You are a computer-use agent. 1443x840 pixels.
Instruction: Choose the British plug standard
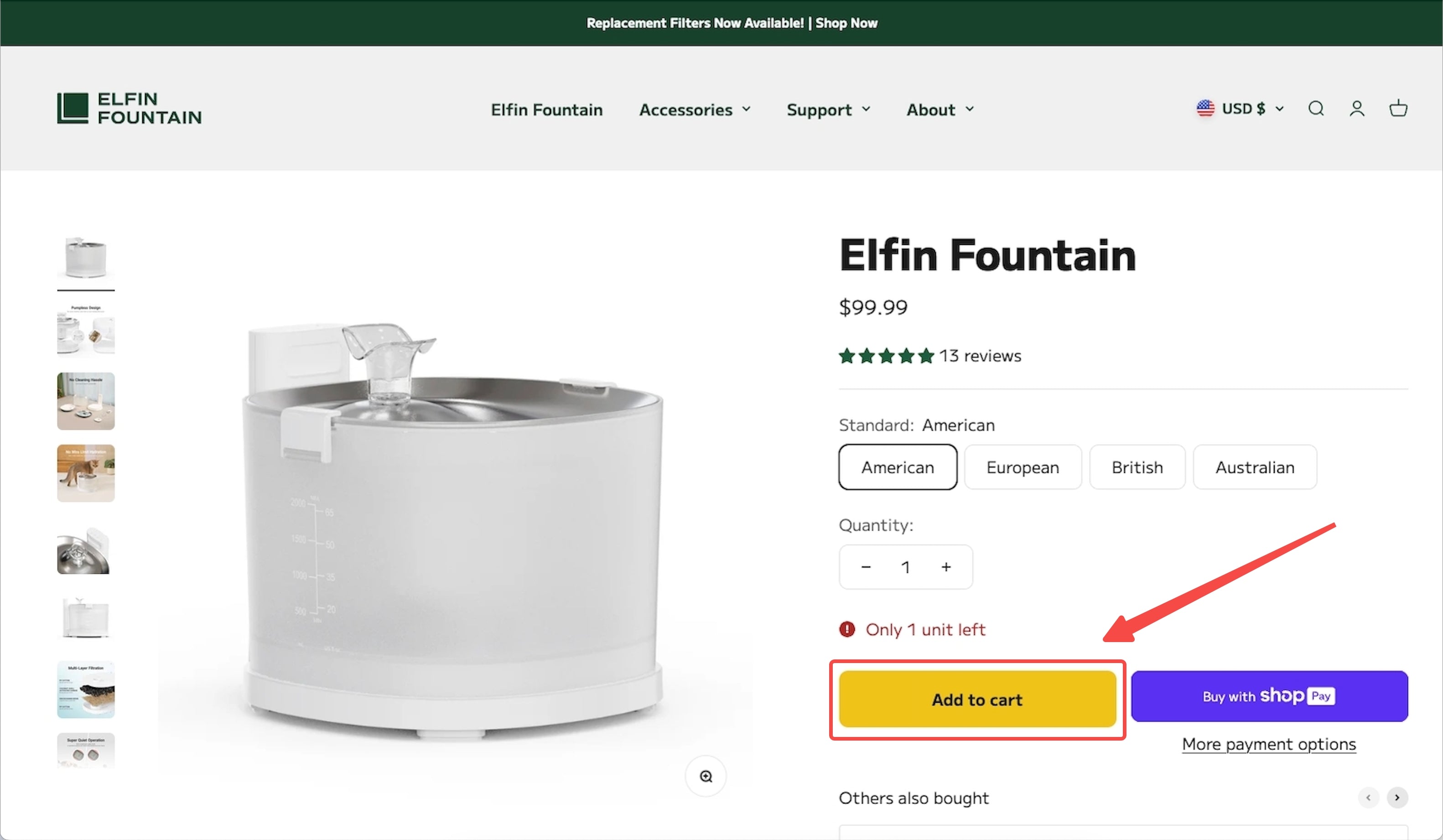[1137, 467]
